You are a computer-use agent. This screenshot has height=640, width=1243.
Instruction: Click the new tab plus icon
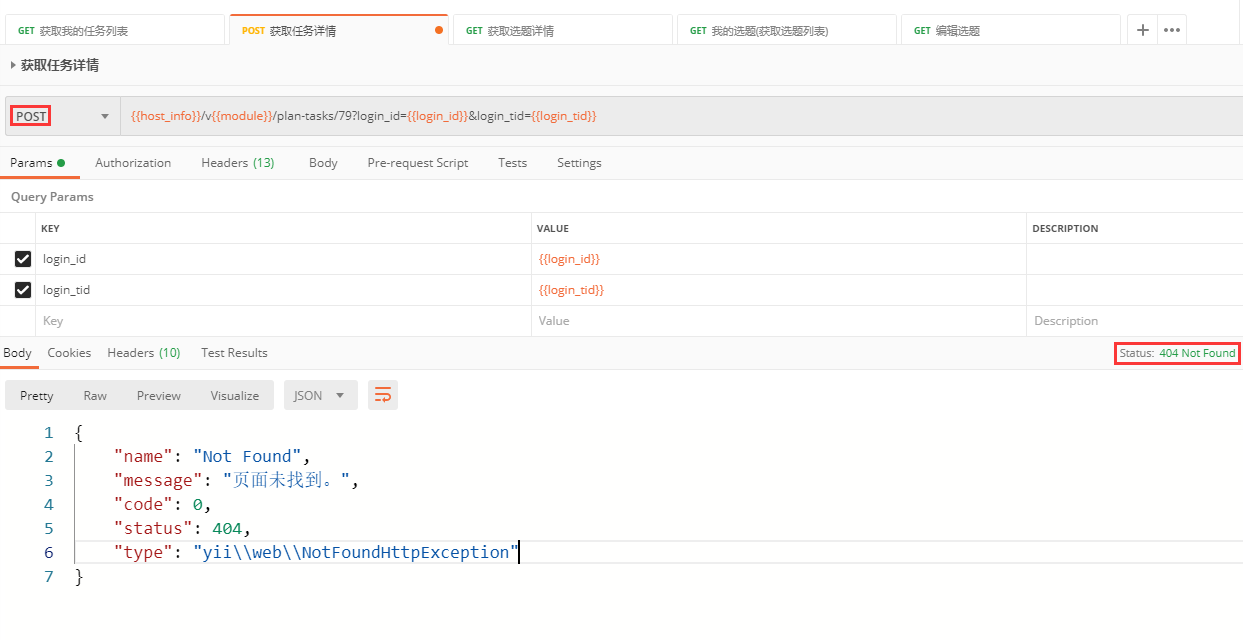1142,30
